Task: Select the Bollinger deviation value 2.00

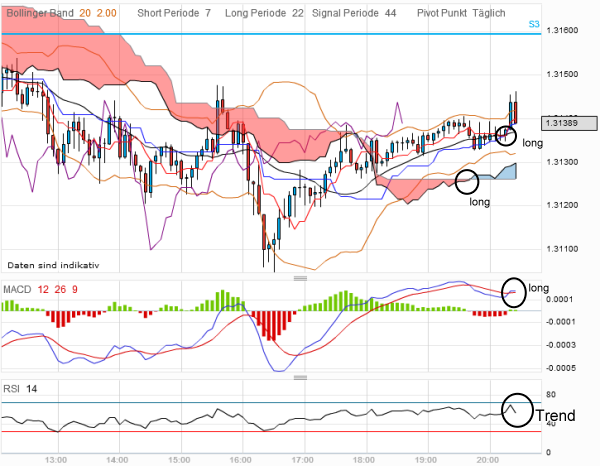Action: (x=106, y=13)
